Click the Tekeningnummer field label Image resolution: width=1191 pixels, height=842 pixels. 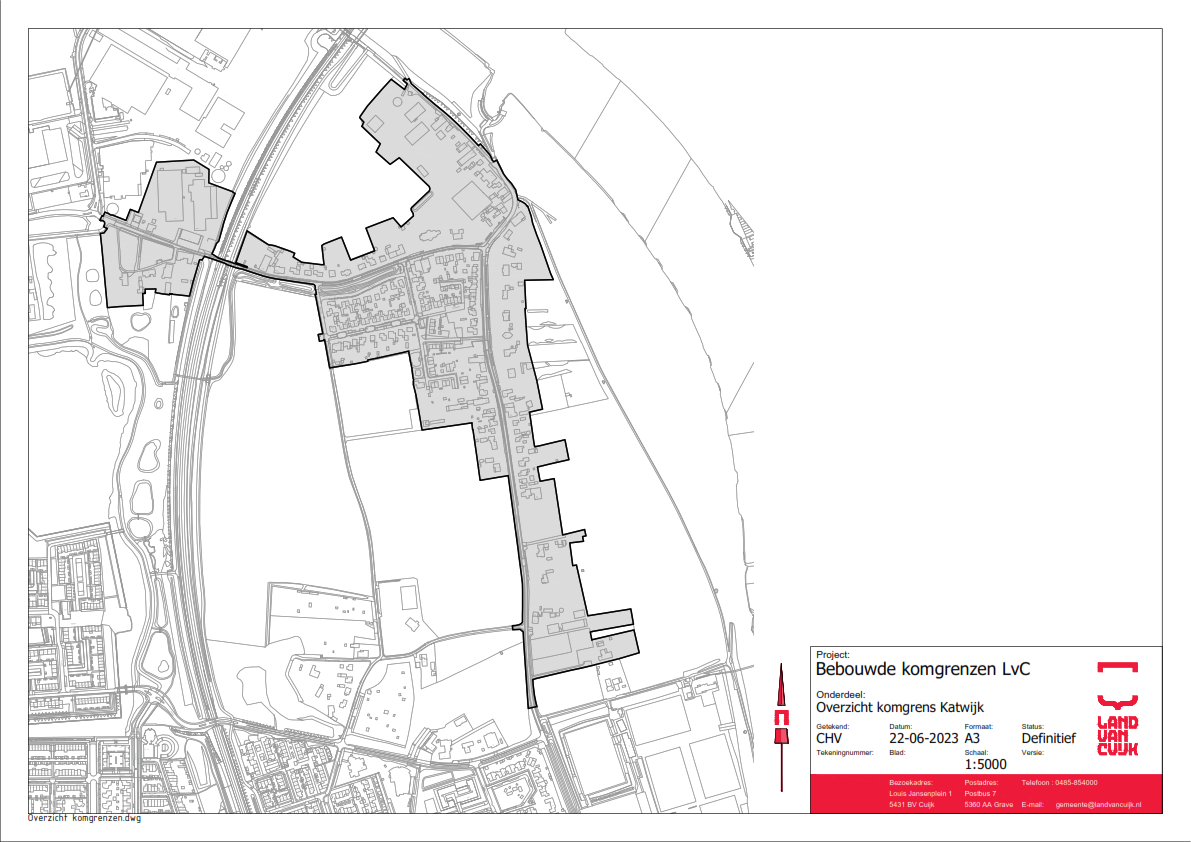[x=845, y=751]
